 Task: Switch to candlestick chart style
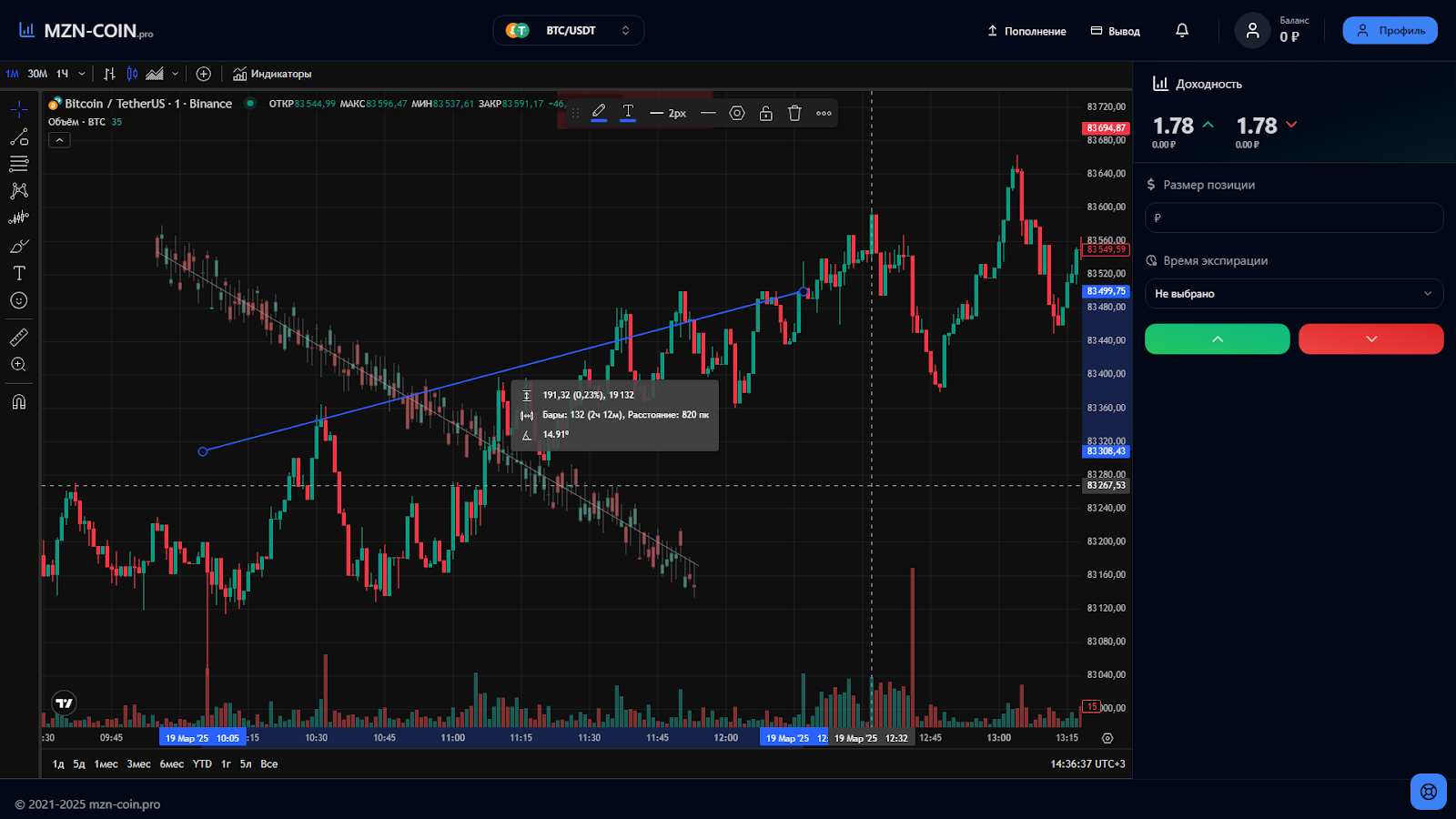coord(133,74)
